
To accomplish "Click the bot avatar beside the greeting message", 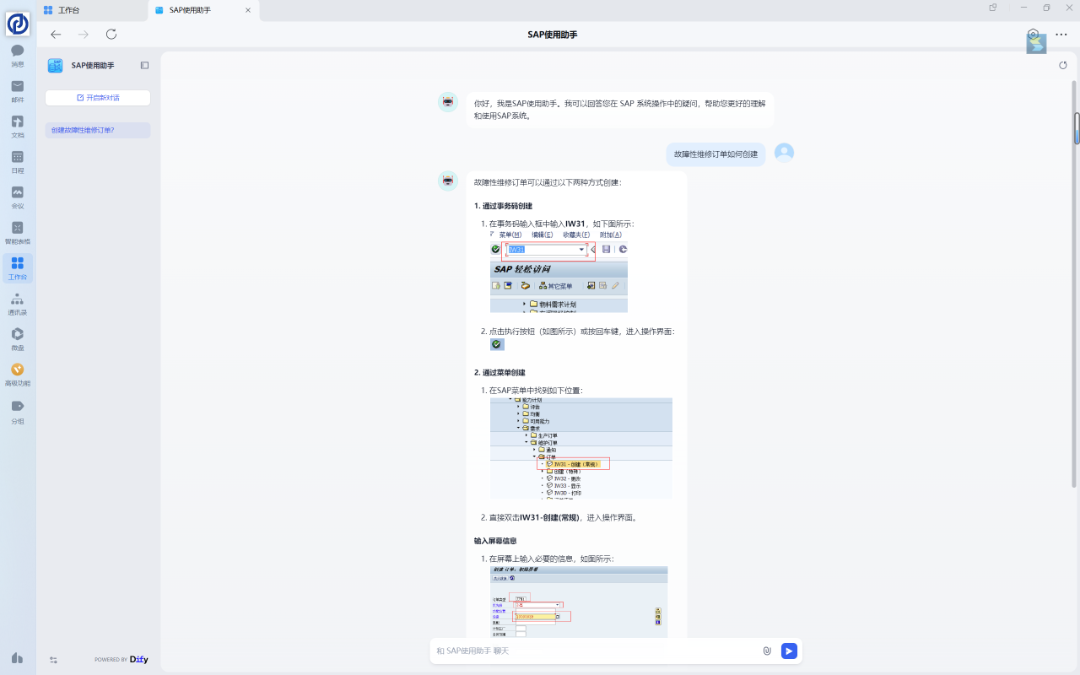I will pos(448,102).
